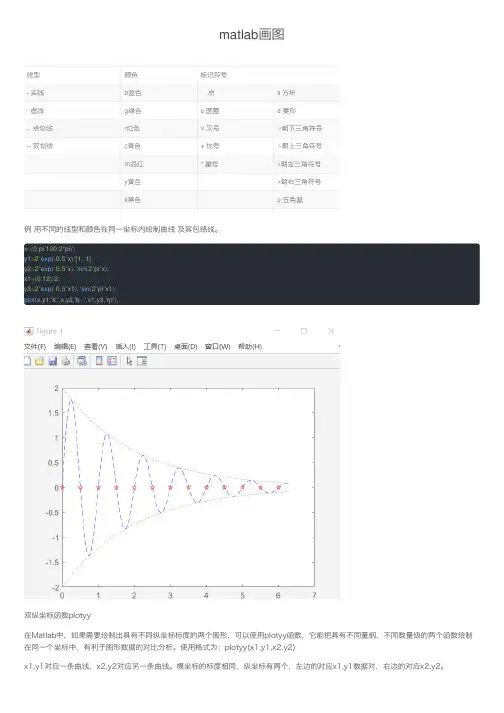Click the MATLAB logo in the Figure 1 title bar
504x713 pixels.
[29, 331]
